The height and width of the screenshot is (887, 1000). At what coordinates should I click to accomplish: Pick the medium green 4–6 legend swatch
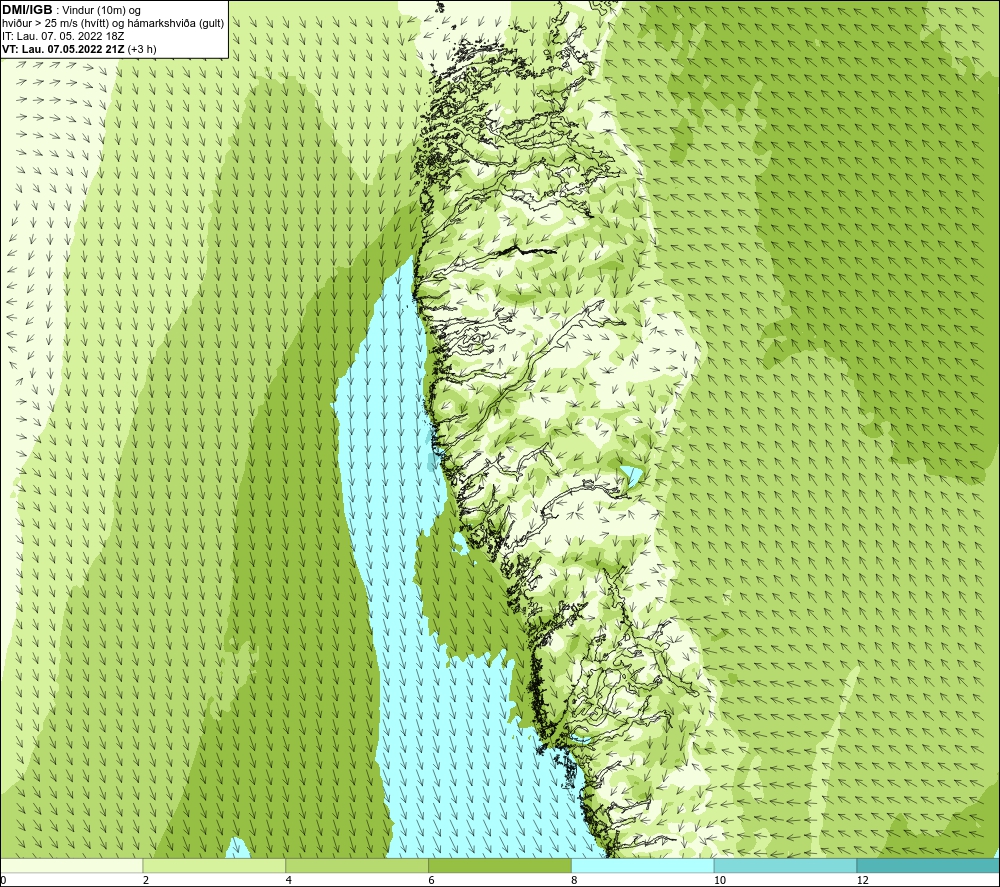[x=357, y=865]
